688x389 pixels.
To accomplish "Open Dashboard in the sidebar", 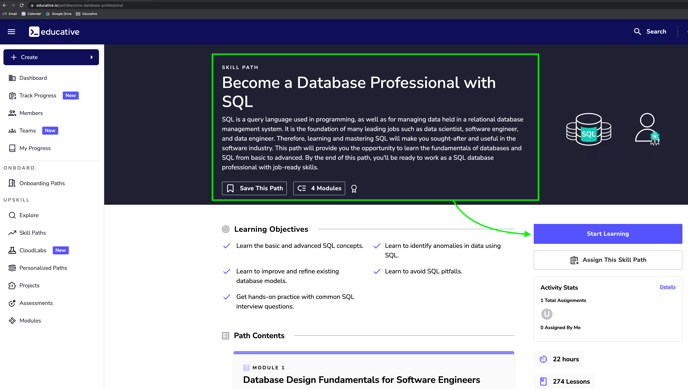I will (x=33, y=78).
